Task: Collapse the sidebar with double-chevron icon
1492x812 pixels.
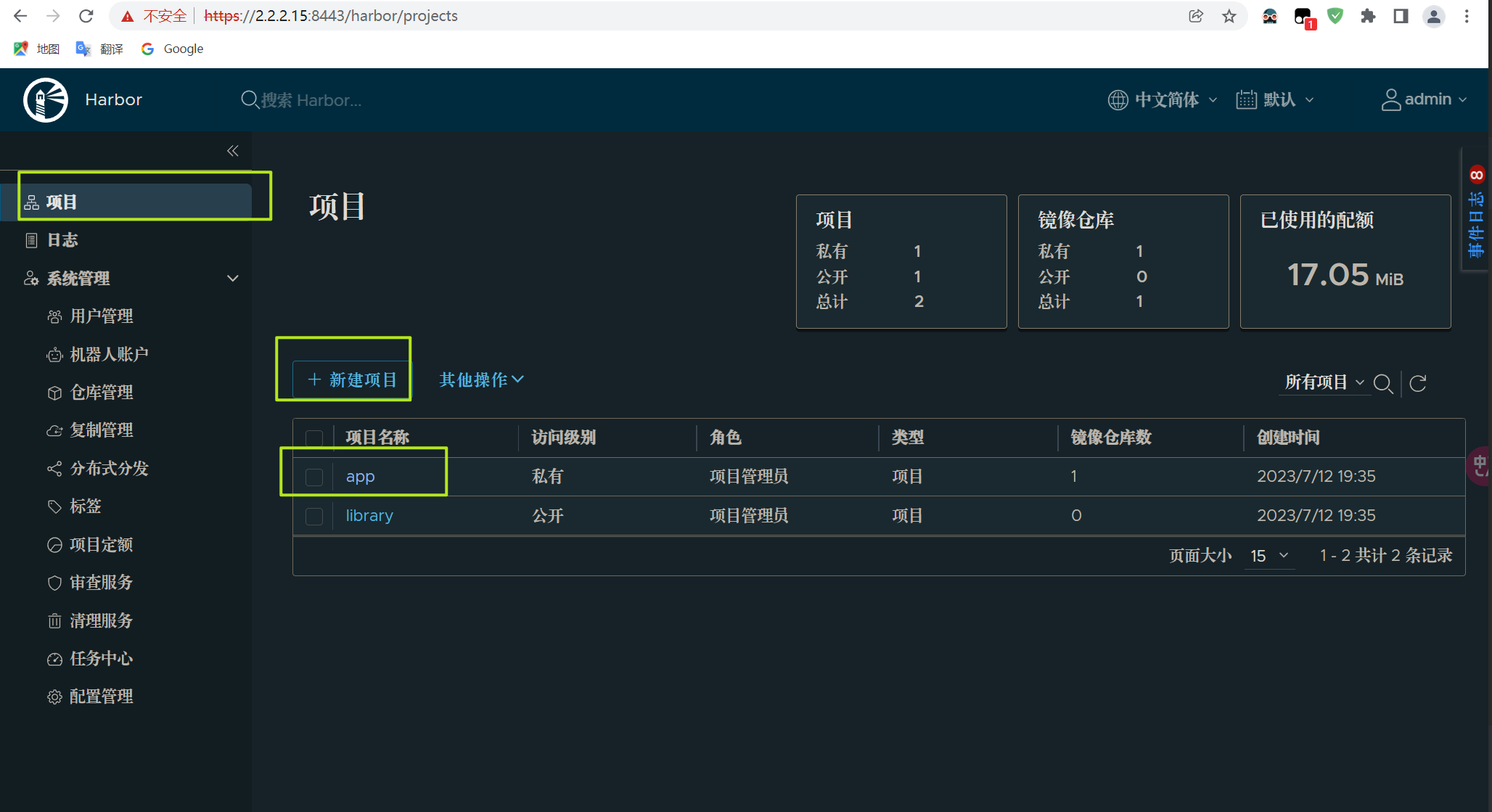Action: coord(232,151)
